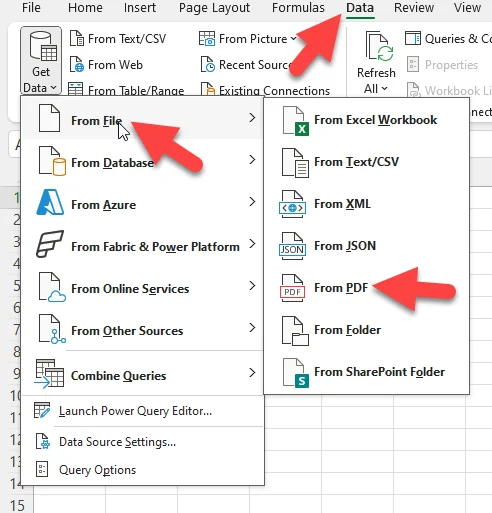Select the From Azure logo icon
The width and height of the screenshot is (492, 513).
tap(50, 202)
